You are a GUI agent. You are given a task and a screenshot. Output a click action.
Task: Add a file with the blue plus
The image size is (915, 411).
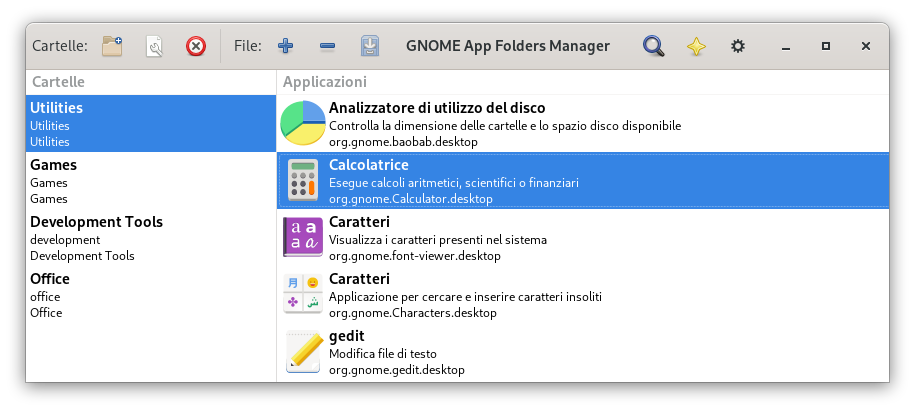285,46
